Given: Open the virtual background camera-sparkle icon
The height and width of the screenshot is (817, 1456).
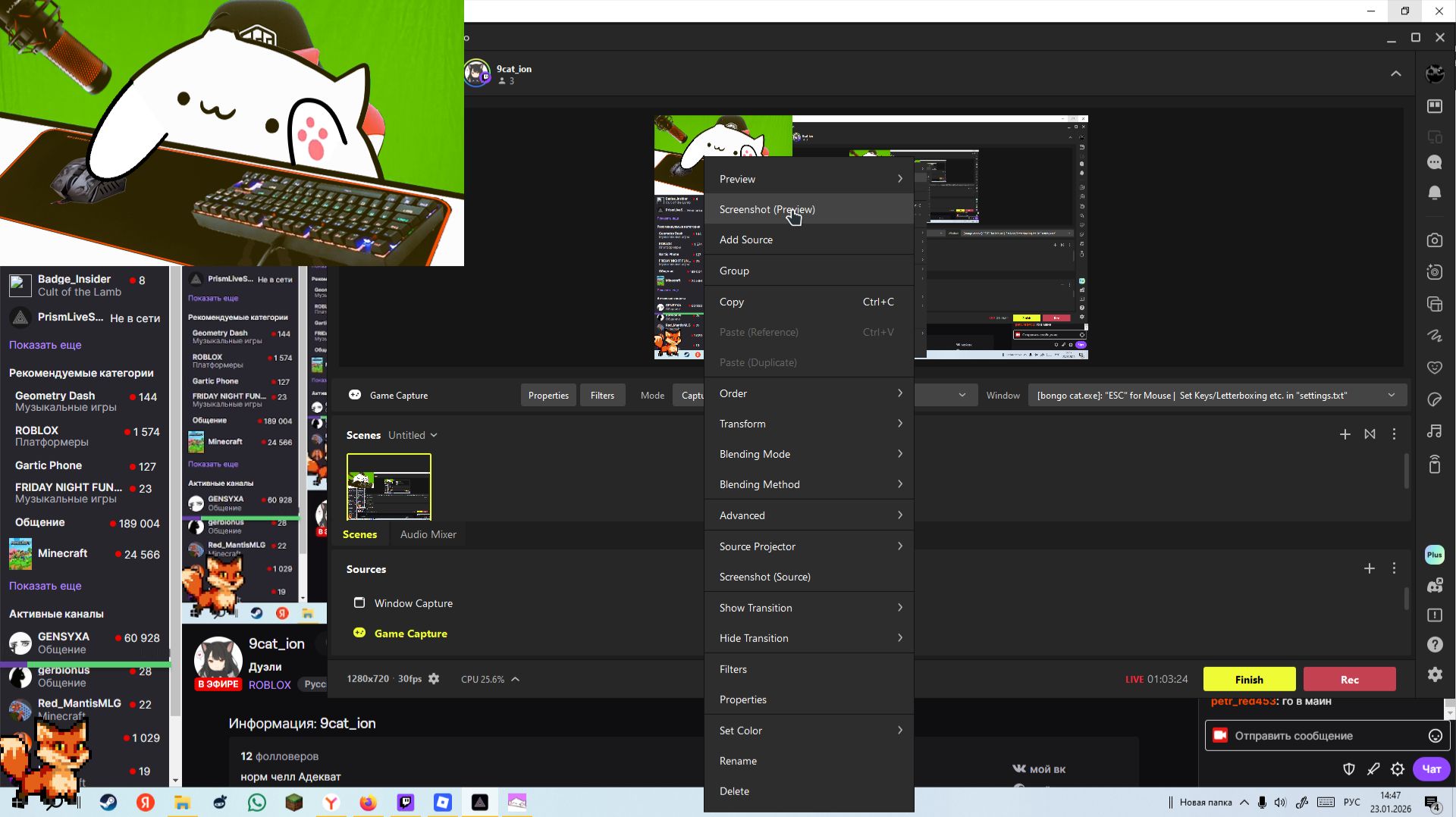Looking at the screenshot, I should [x=1434, y=272].
